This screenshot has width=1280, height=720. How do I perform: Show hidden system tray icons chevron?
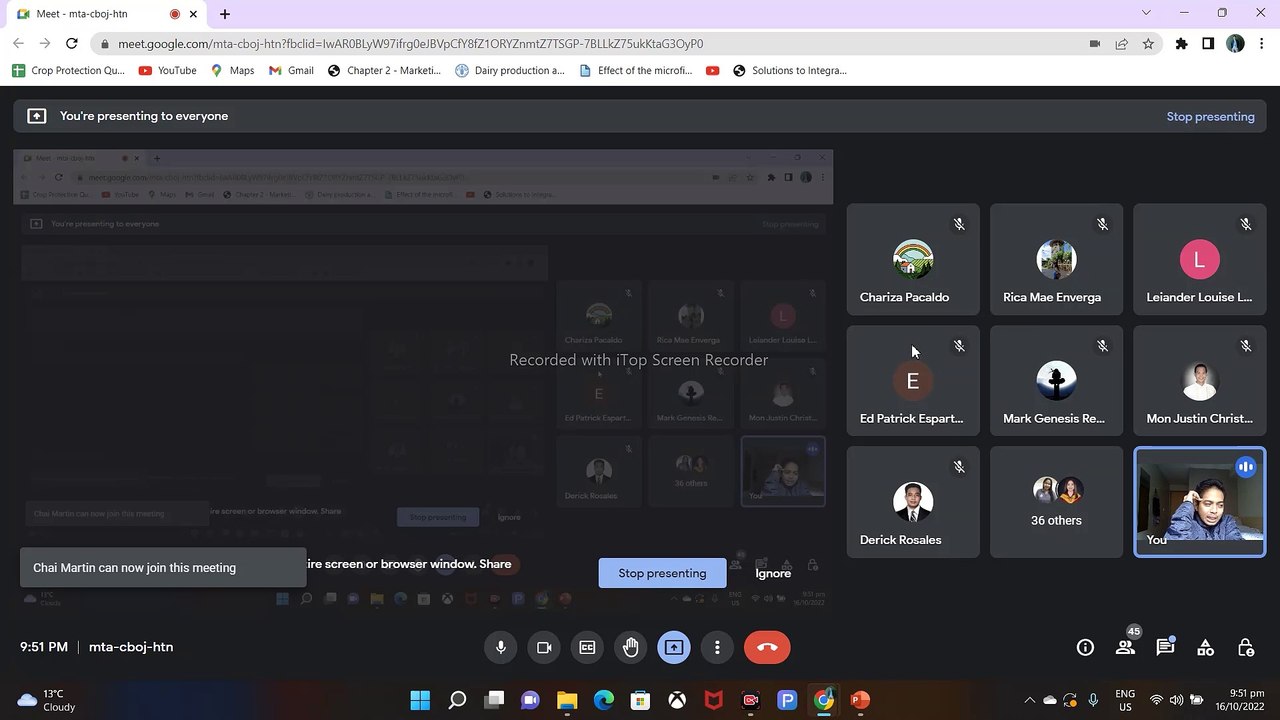pyautogui.click(x=1029, y=700)
